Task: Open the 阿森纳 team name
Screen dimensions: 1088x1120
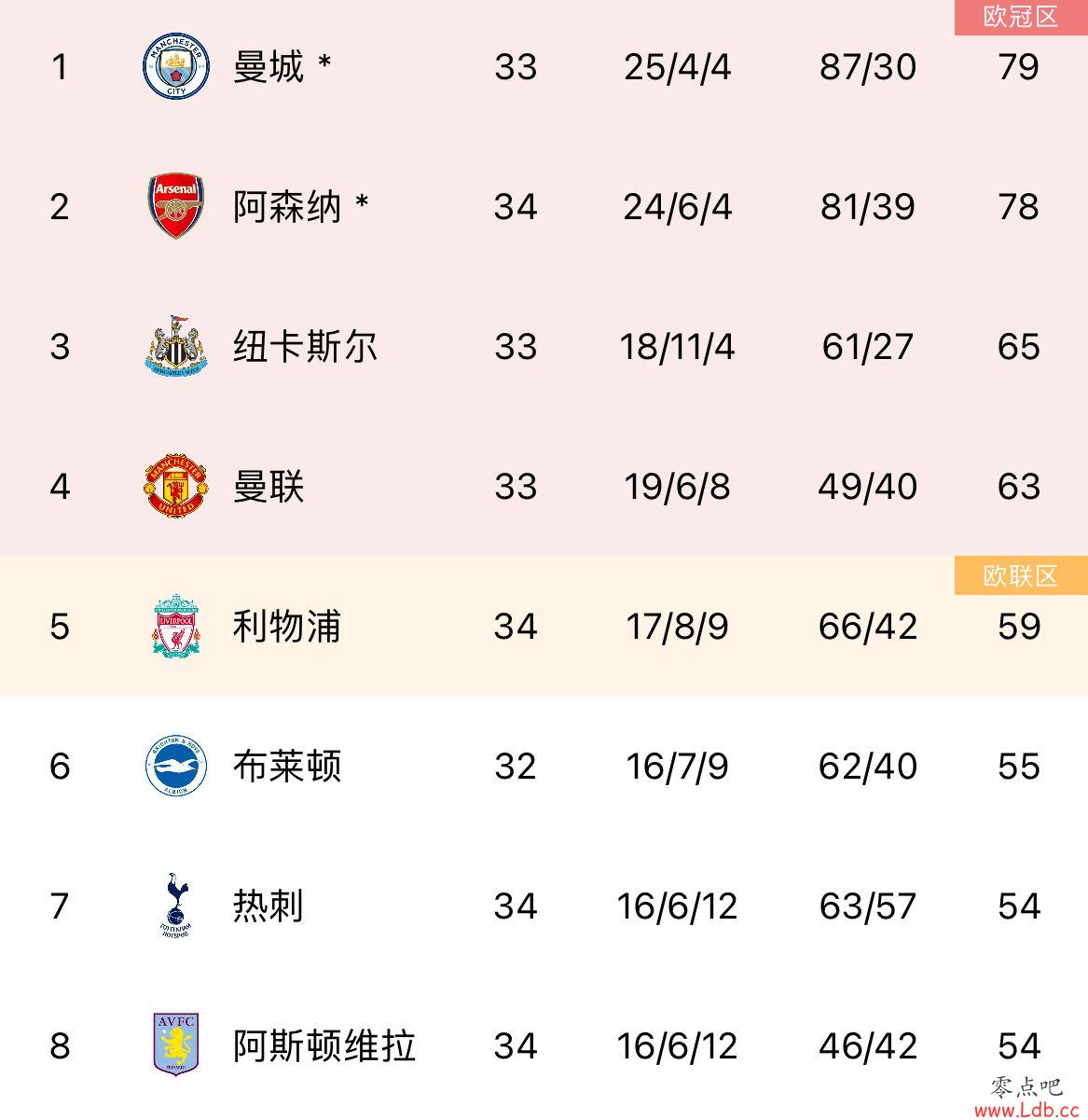Action: point(287,207)
